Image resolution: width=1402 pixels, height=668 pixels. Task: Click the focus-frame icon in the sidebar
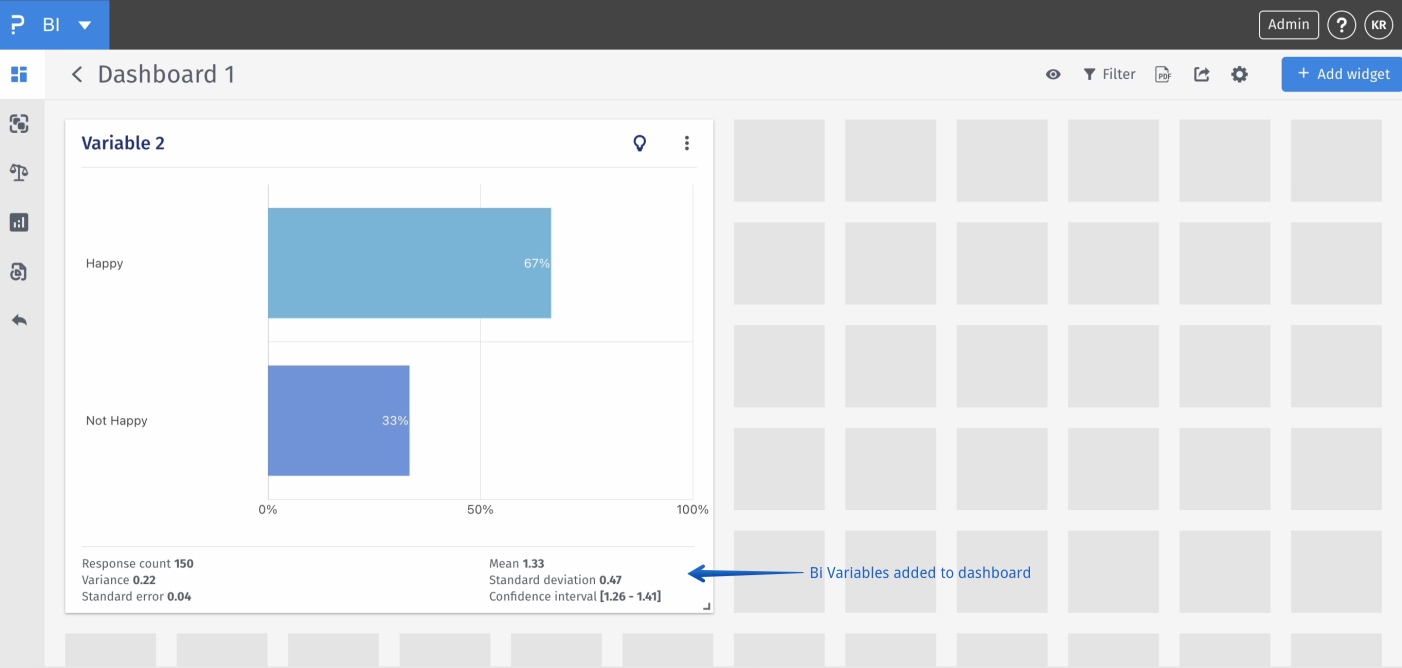coord(19,124)
